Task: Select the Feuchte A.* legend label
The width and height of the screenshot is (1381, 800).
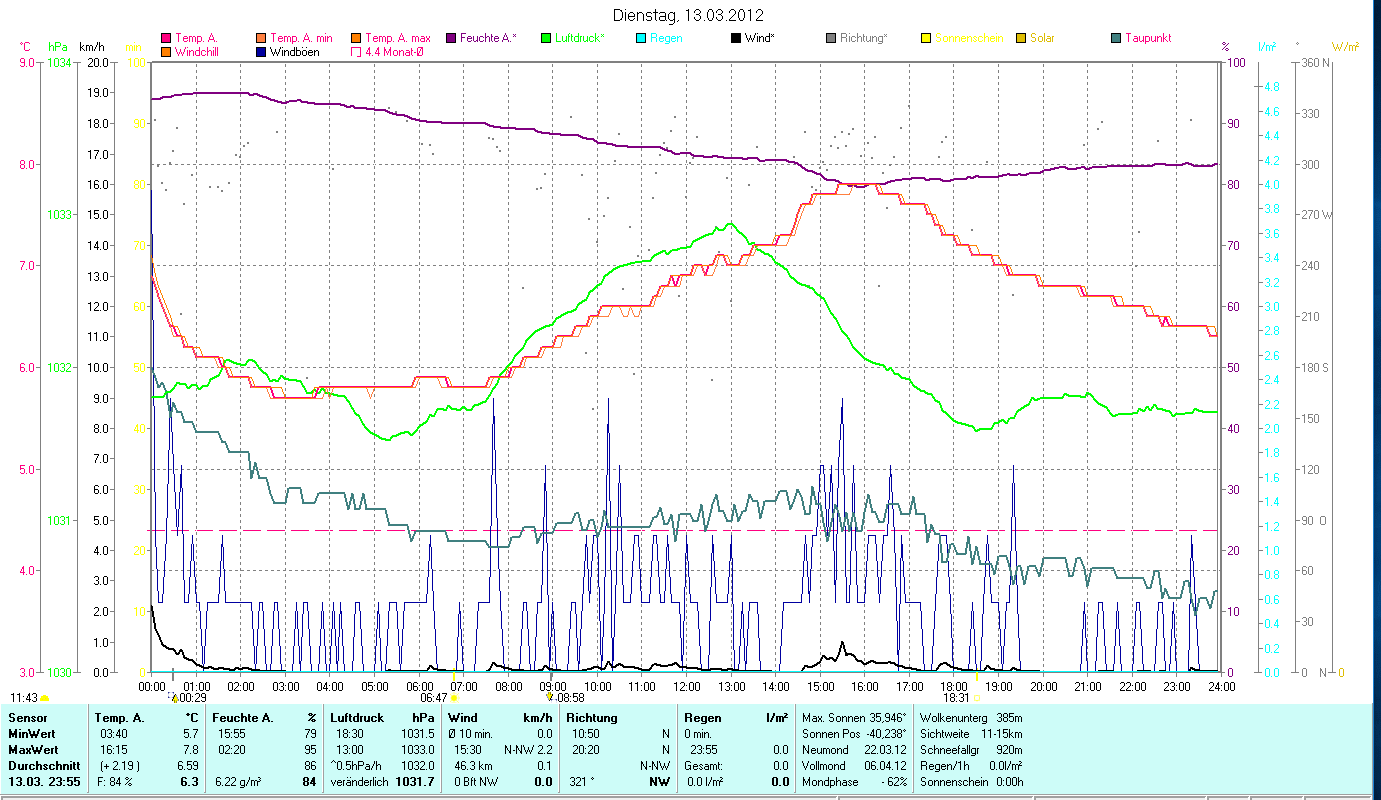Action: pos(488,38)
